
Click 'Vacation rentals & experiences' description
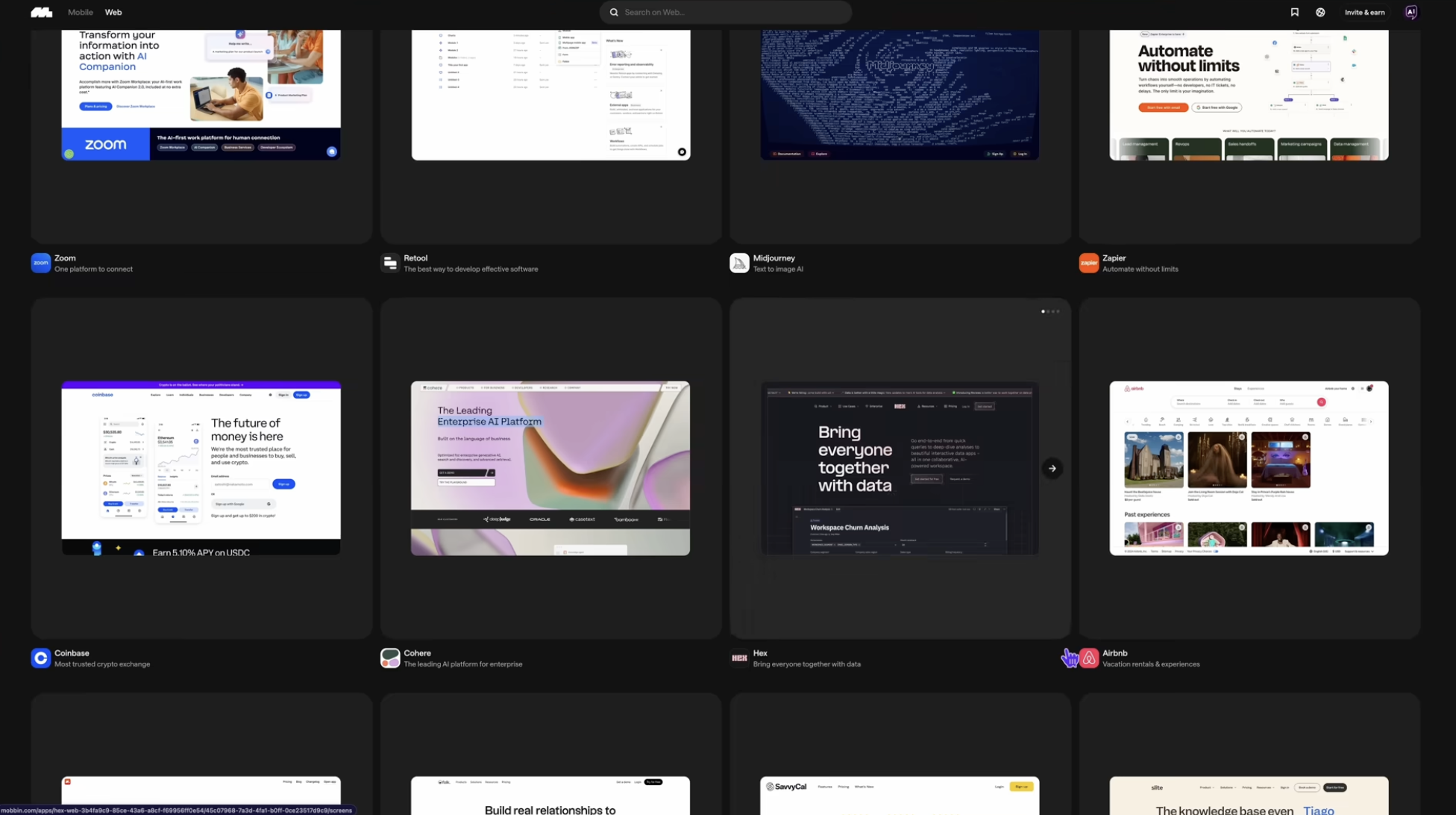point(1151,664)
